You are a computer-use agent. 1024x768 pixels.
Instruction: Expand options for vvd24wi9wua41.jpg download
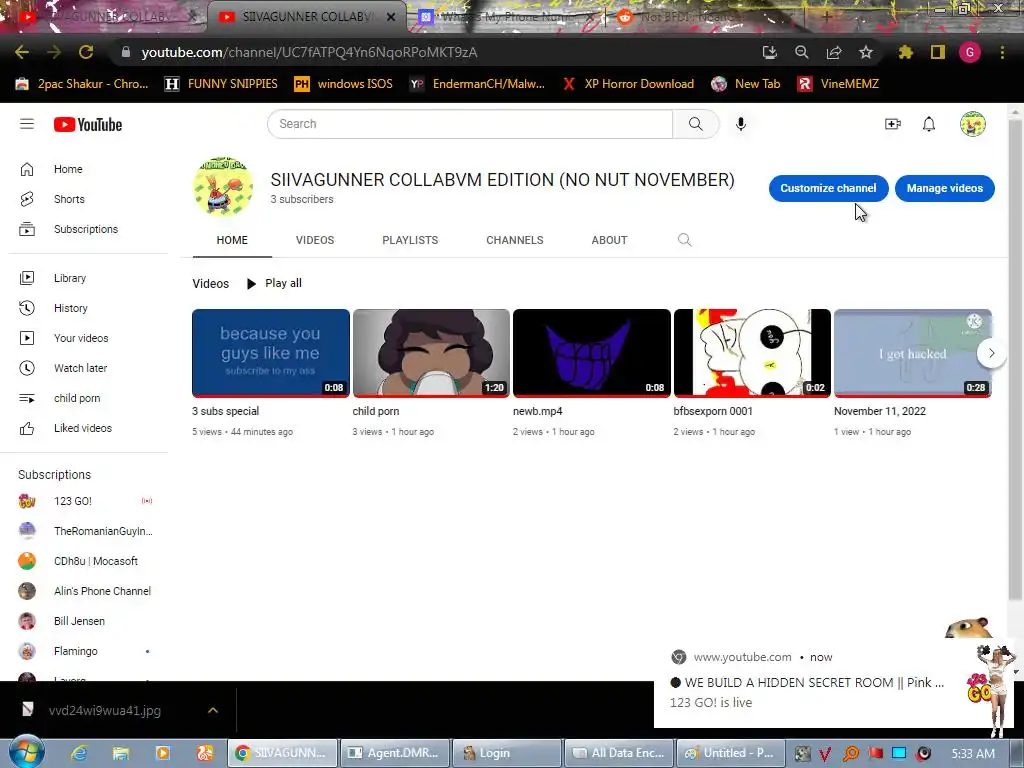tap(213, 710)
